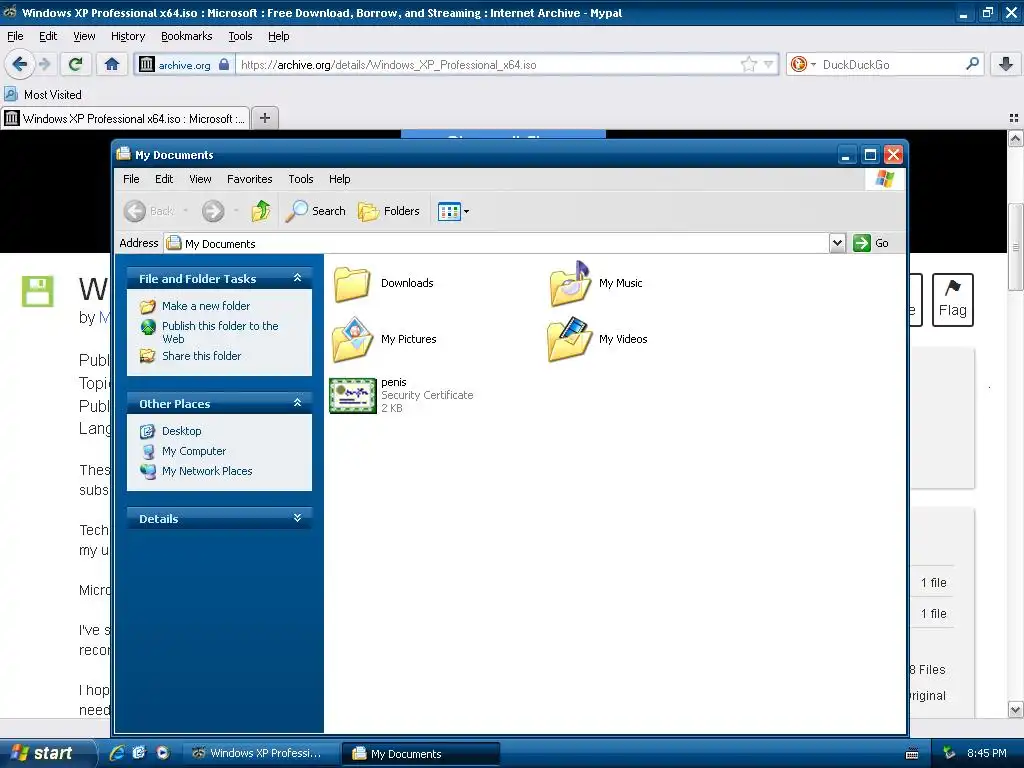This screenshot has width=1024, height=768.
Task: Open Explorer's File menu
Action: coord(131,179)
